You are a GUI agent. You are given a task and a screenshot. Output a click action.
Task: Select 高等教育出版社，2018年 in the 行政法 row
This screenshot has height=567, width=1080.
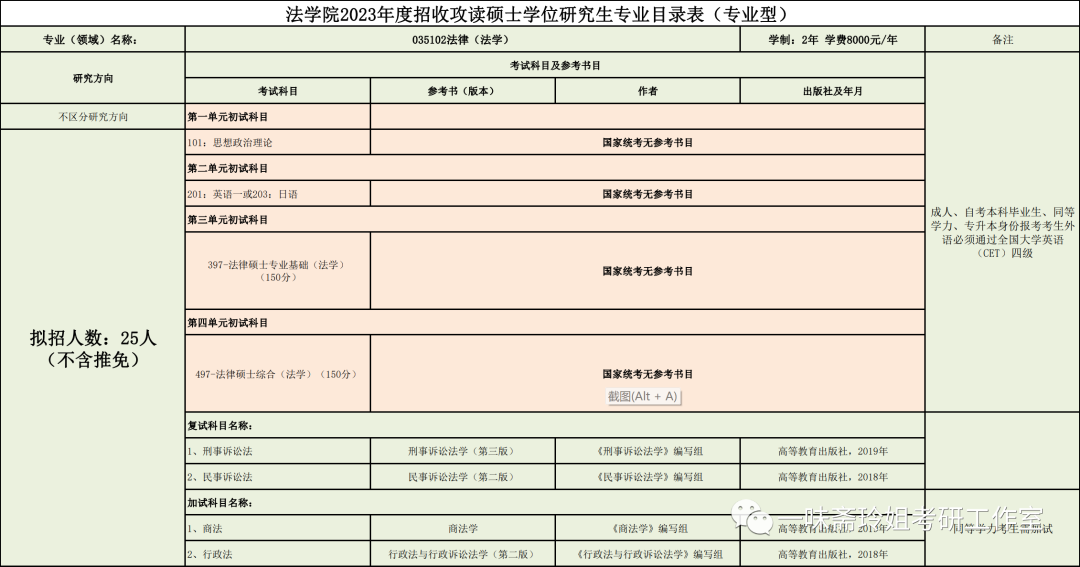point(833,554)
